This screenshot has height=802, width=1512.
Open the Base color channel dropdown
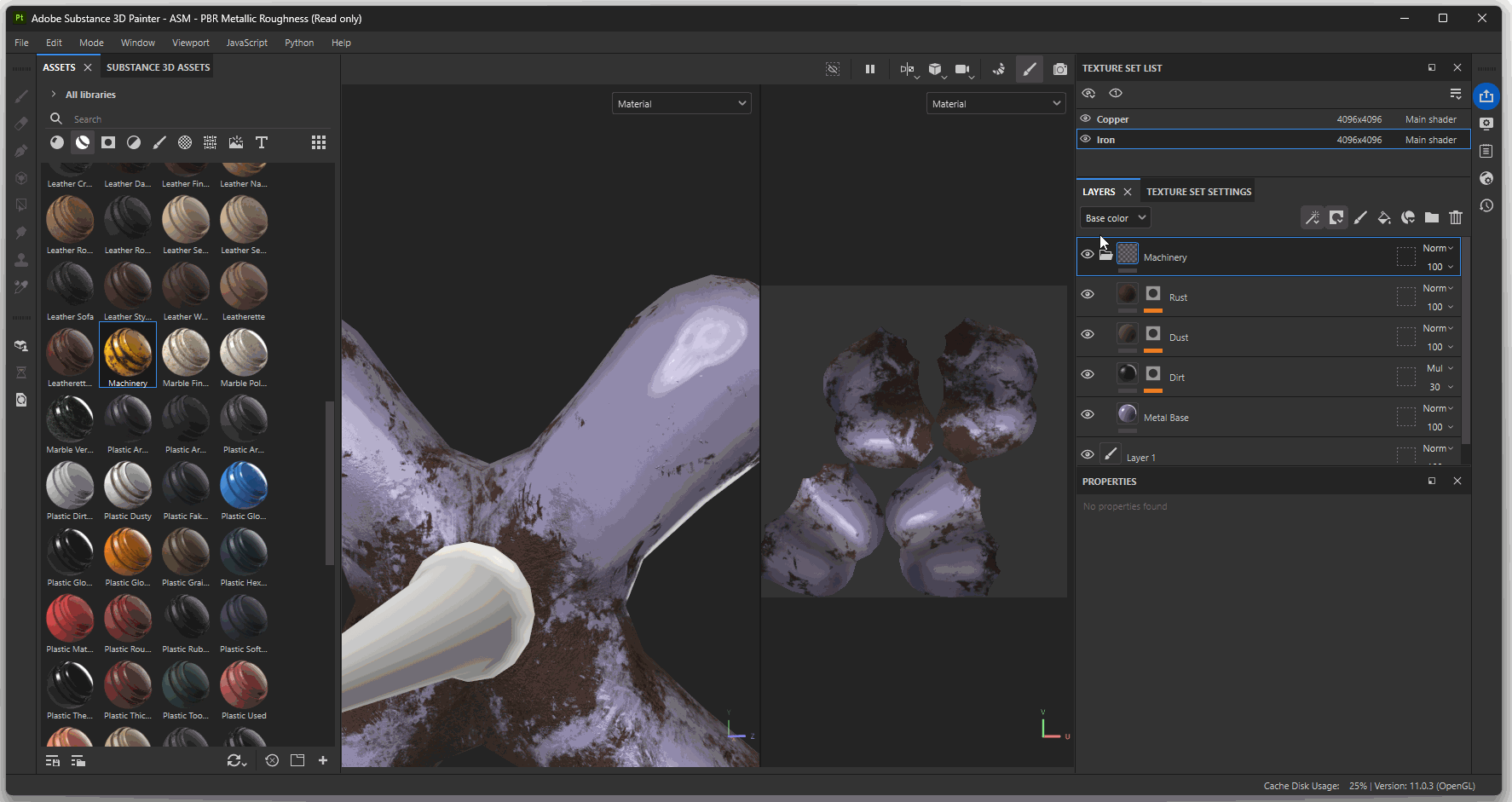(1115, 218)
